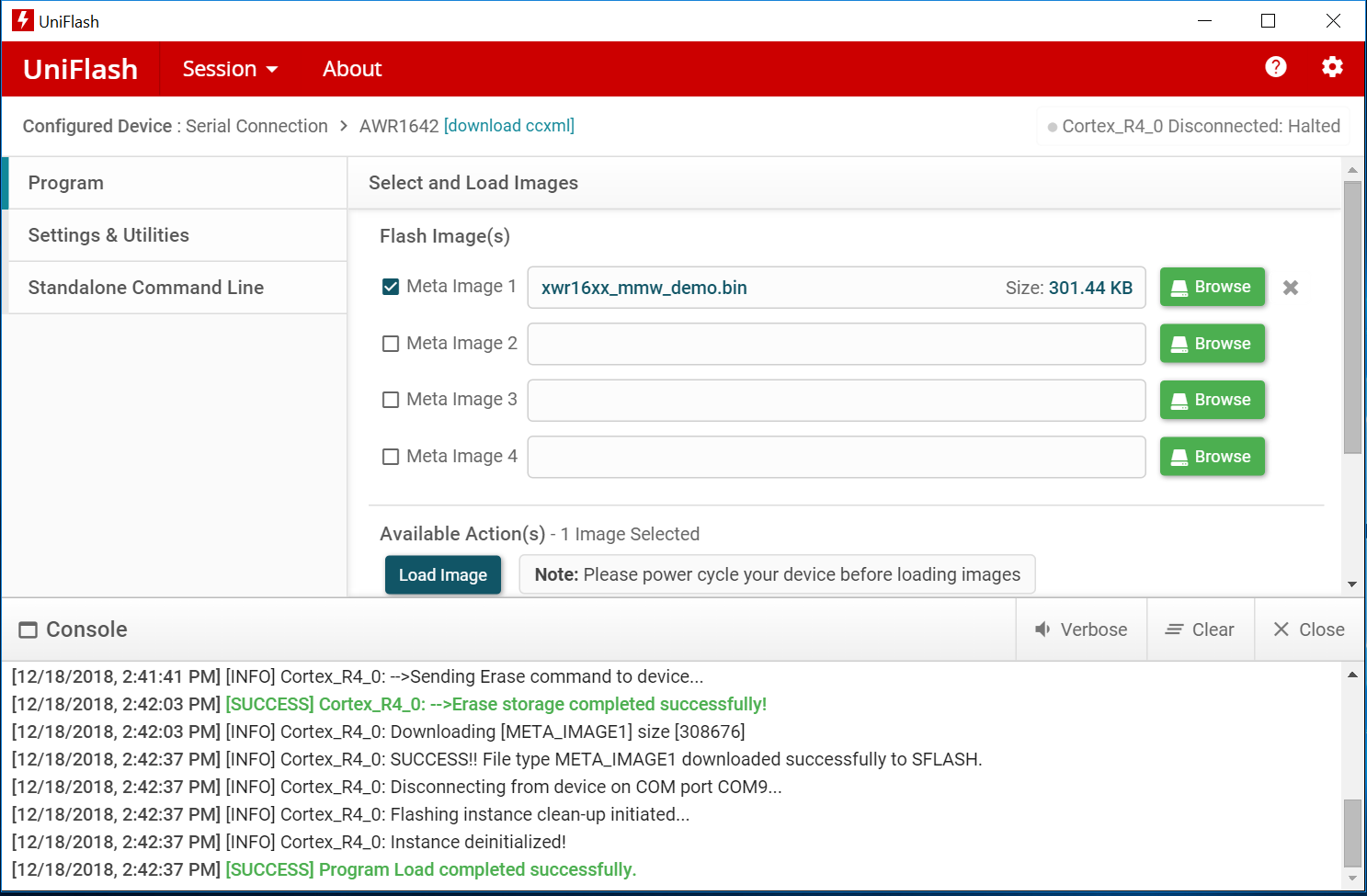Click the Meta Image 4 path field

[837, 457]
